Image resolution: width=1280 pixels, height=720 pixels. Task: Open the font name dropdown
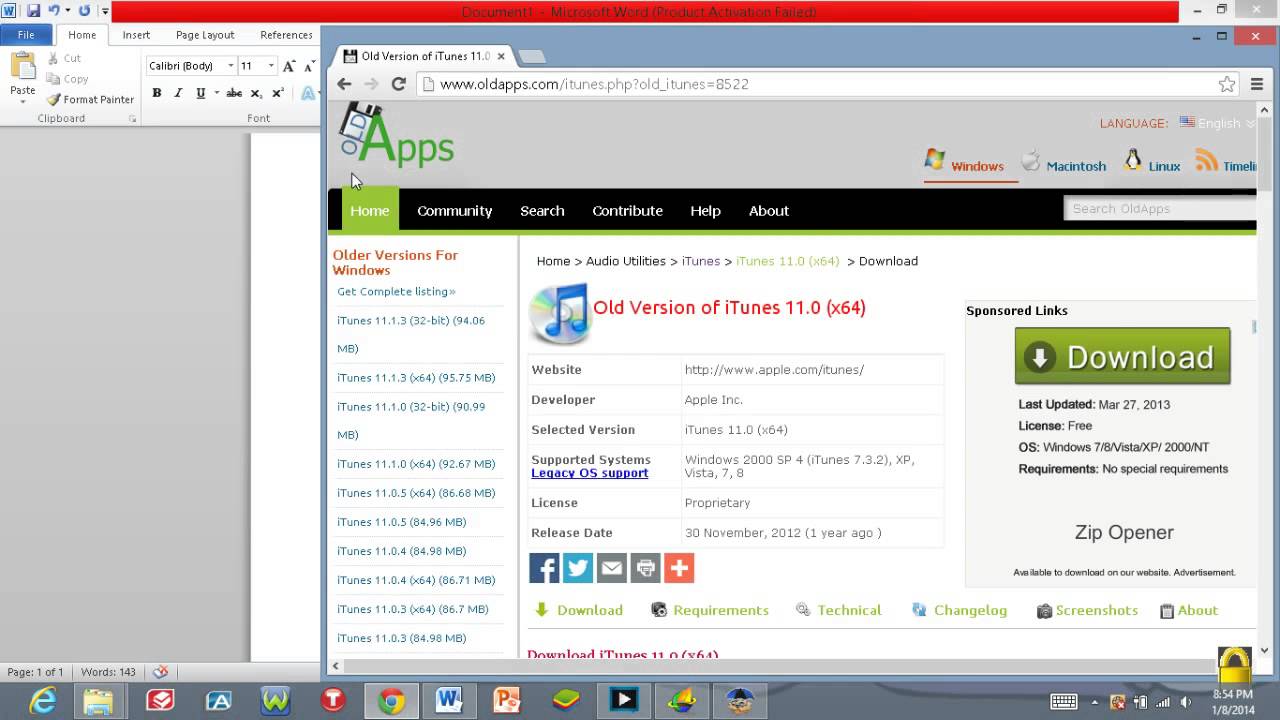click(231, 66)
